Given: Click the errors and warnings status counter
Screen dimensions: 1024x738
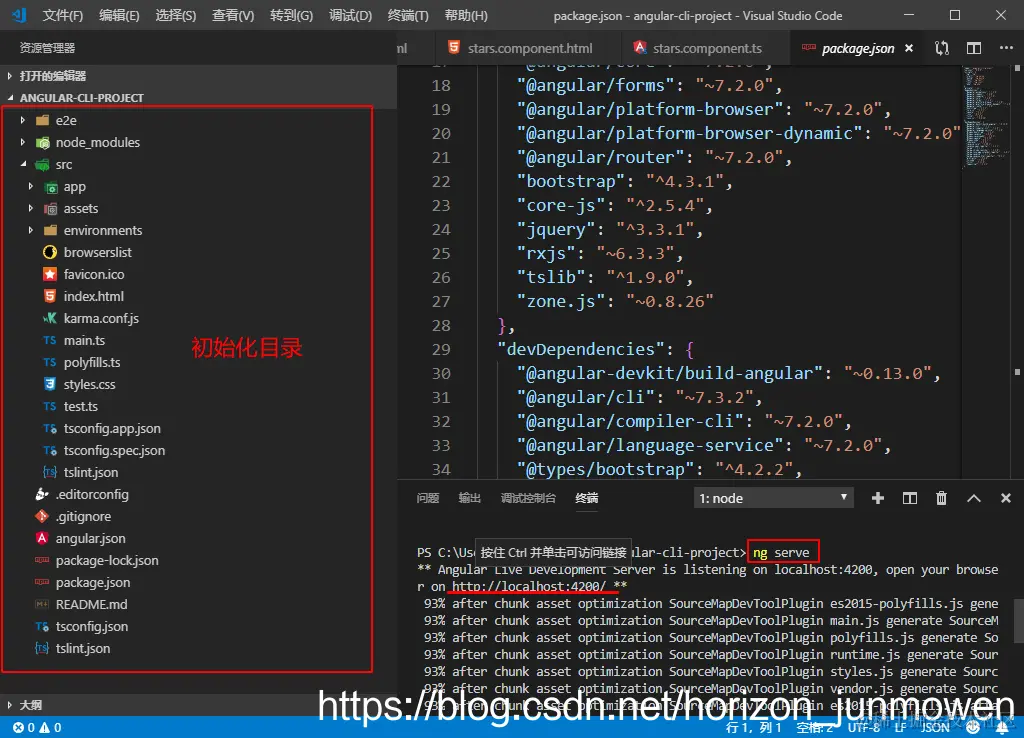Looking at the screenshot, I should [x=37, y=728].
